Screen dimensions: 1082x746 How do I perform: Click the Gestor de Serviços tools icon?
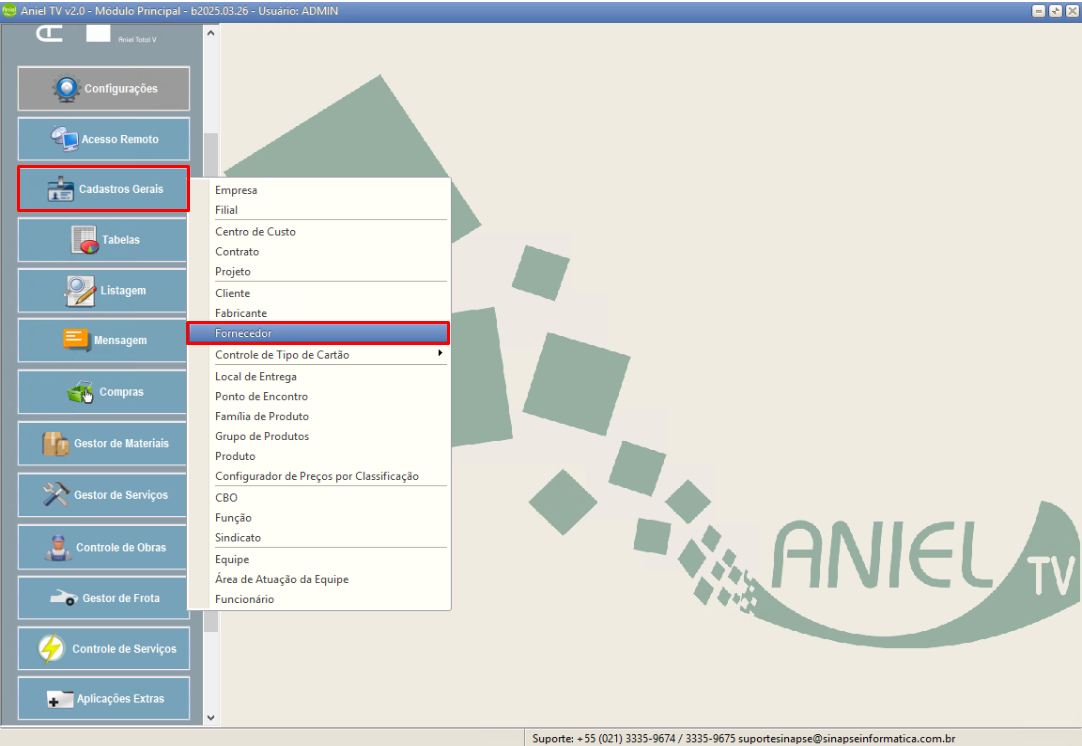56,495
